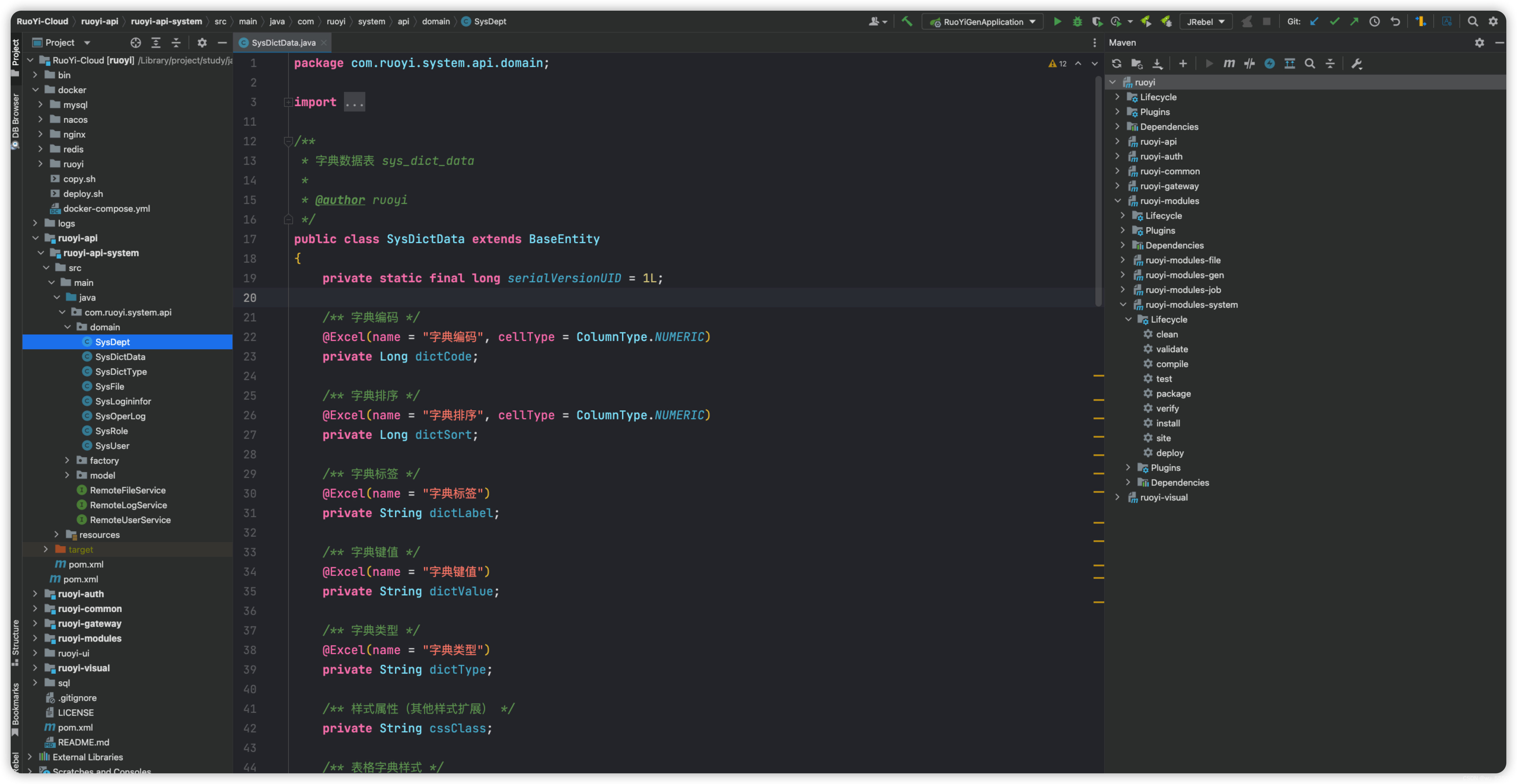This screenshot has height=784, width=1517.
Task: Open the DB Browser side tab
Action: coord(16,122)
